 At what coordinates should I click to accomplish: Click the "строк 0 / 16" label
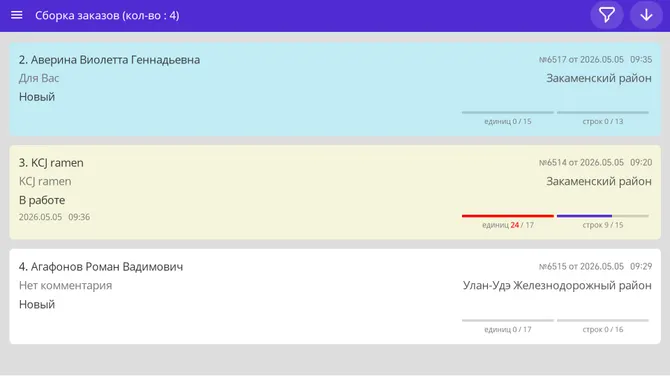coord(602,329)
